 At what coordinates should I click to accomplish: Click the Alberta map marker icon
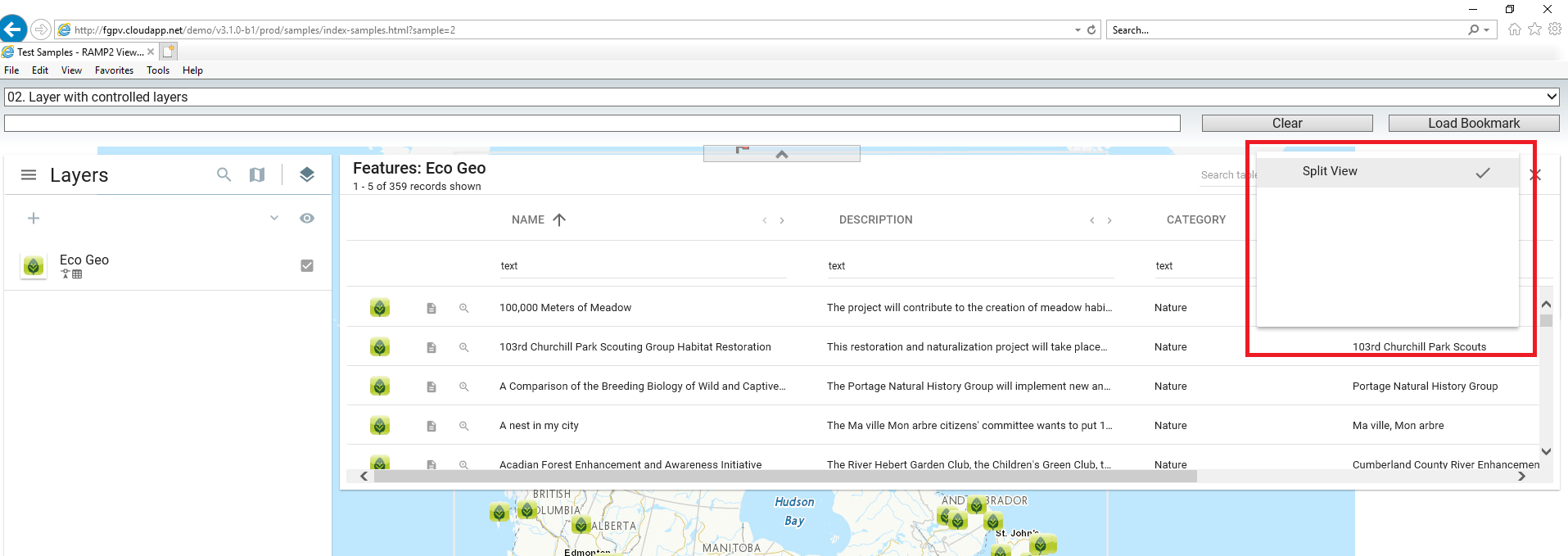[x=581, y=525]
